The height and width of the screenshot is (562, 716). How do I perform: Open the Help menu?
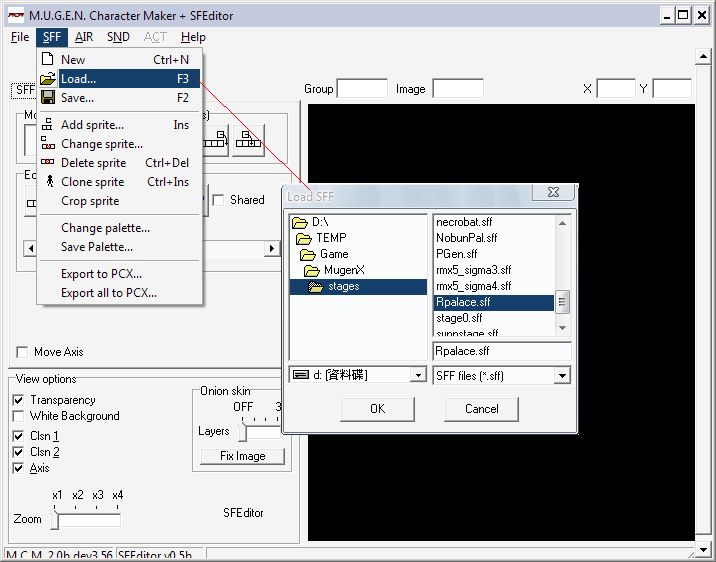193,37
